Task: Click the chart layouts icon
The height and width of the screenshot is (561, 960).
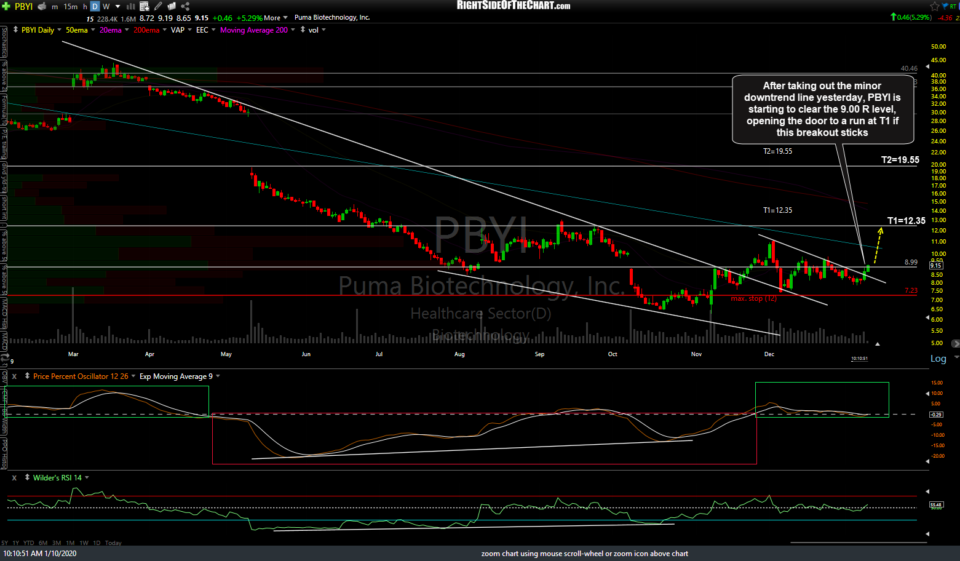Action: click(171, 6)
